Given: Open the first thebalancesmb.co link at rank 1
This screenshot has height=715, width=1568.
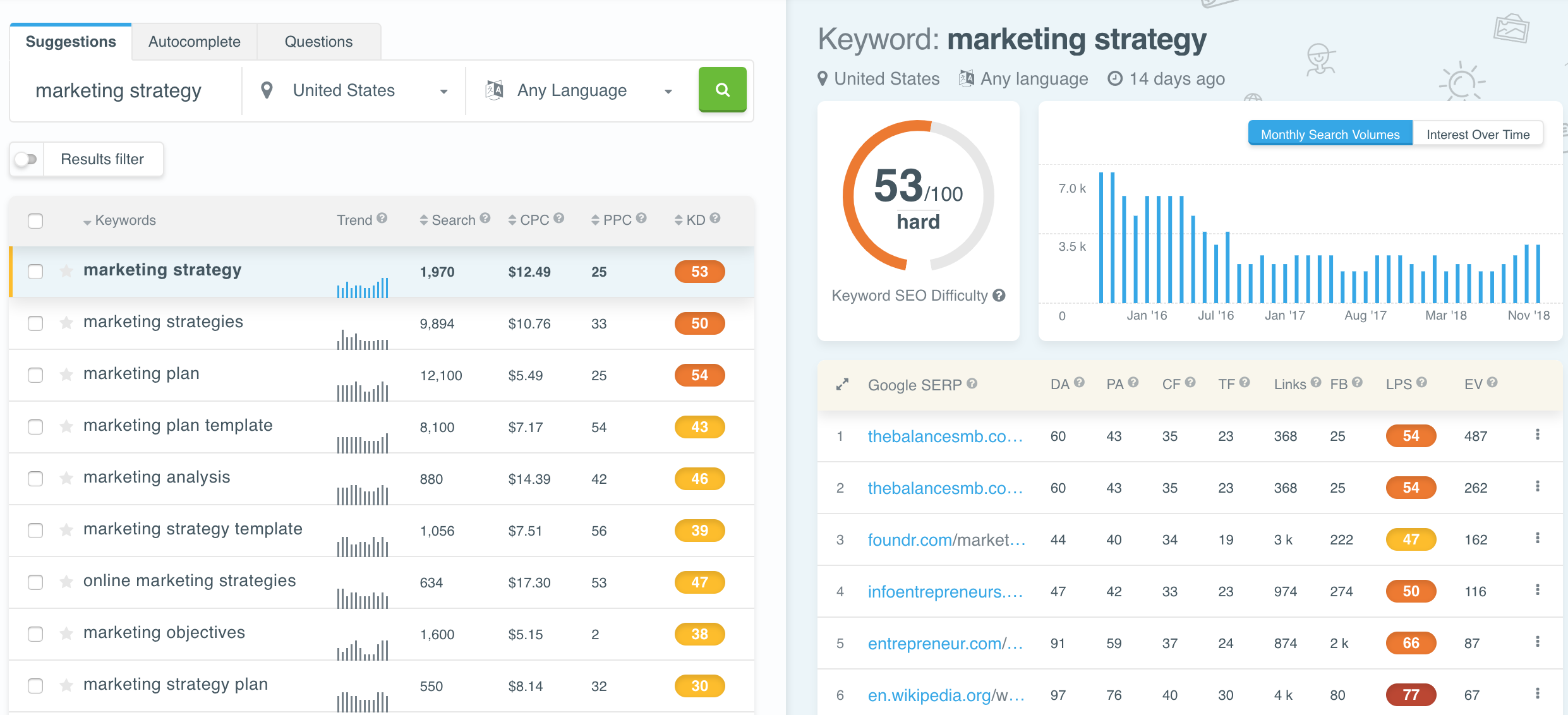Looking at the screenshot, I should [x=945, y=436].
